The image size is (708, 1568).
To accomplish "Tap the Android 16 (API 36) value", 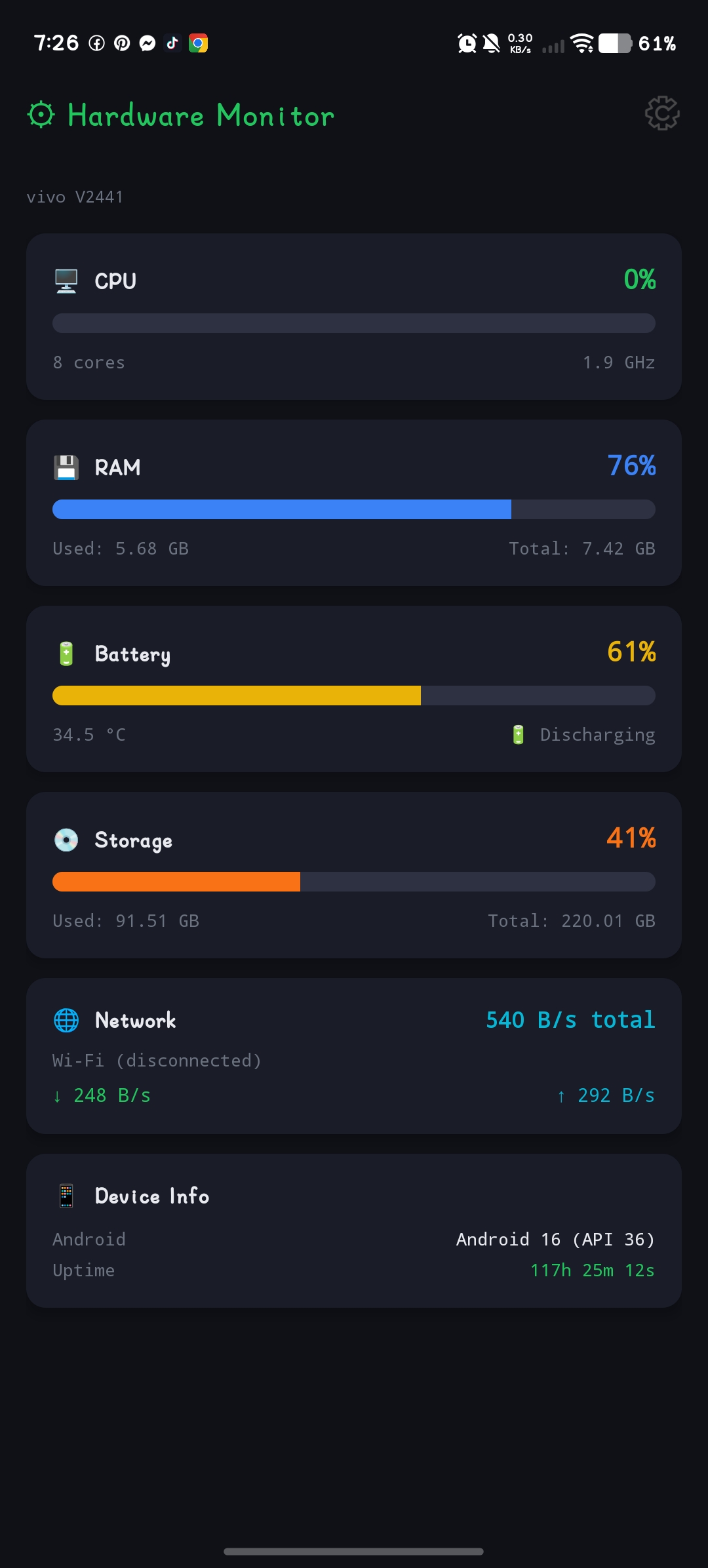I will [556, 1239].
